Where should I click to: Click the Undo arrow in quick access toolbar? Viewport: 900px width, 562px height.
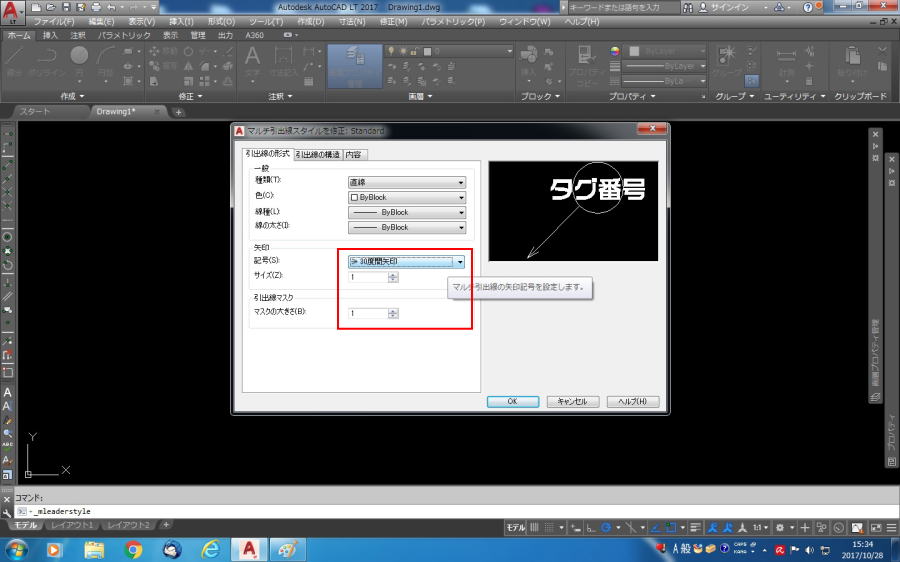[111, 7]
